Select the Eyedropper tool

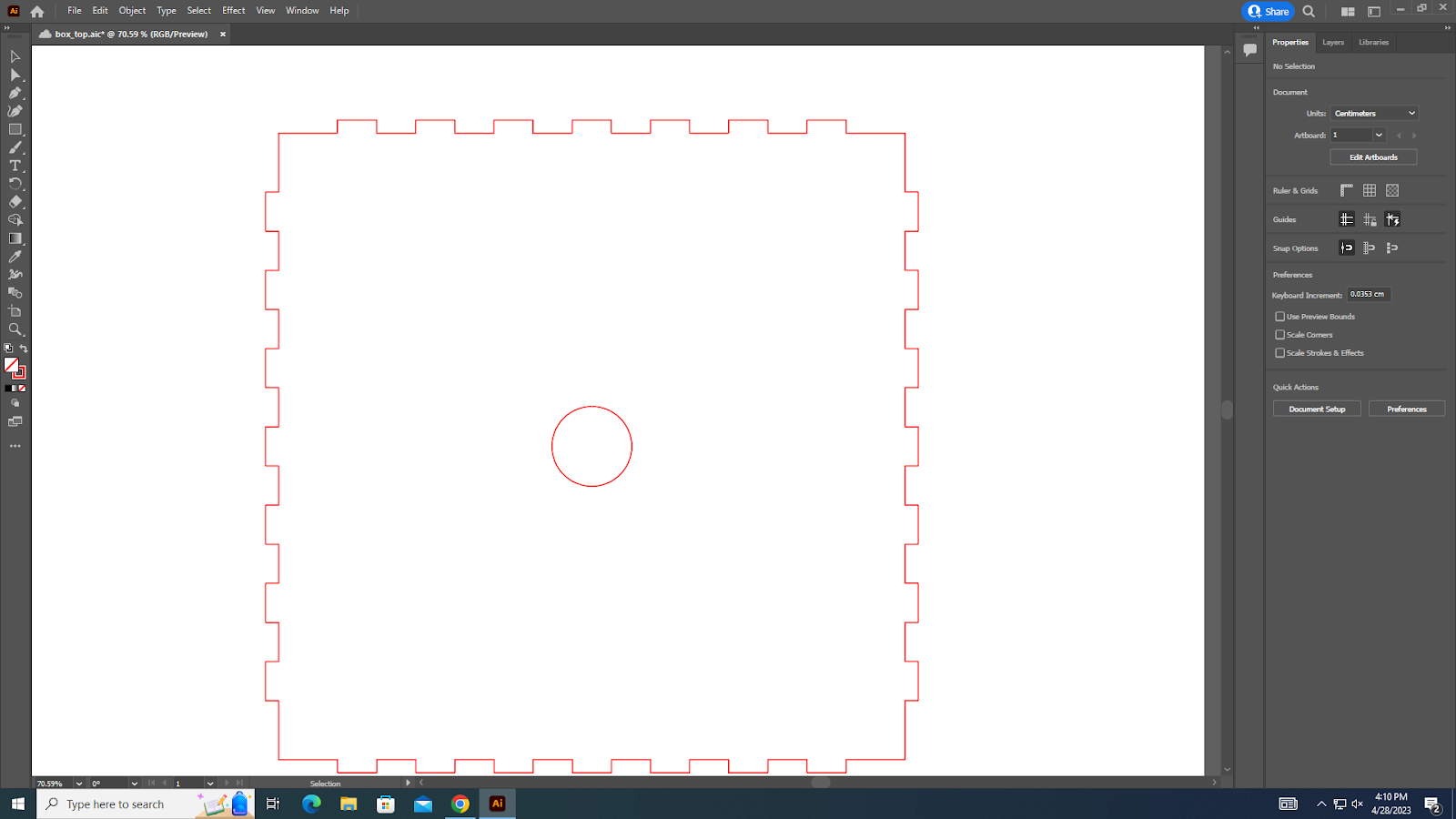pos(15,257)
